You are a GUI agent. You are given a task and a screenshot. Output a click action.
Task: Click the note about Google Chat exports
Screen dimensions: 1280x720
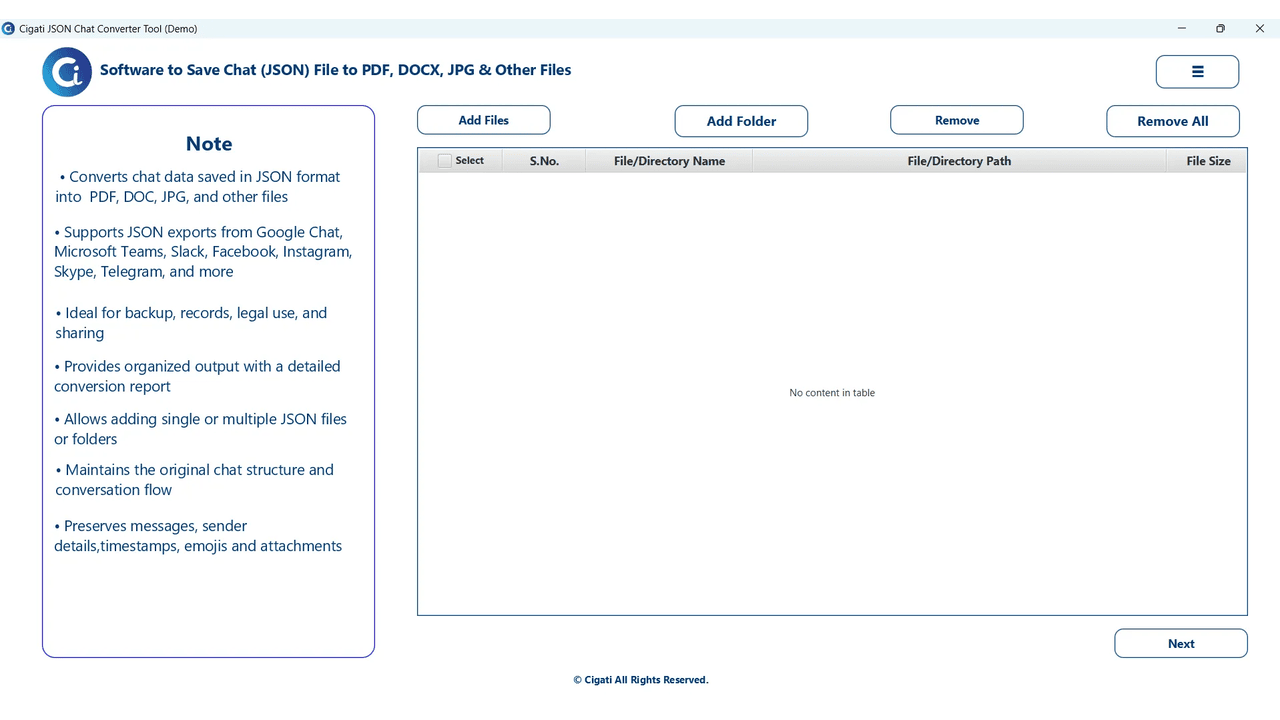click(x=203, y=252)
